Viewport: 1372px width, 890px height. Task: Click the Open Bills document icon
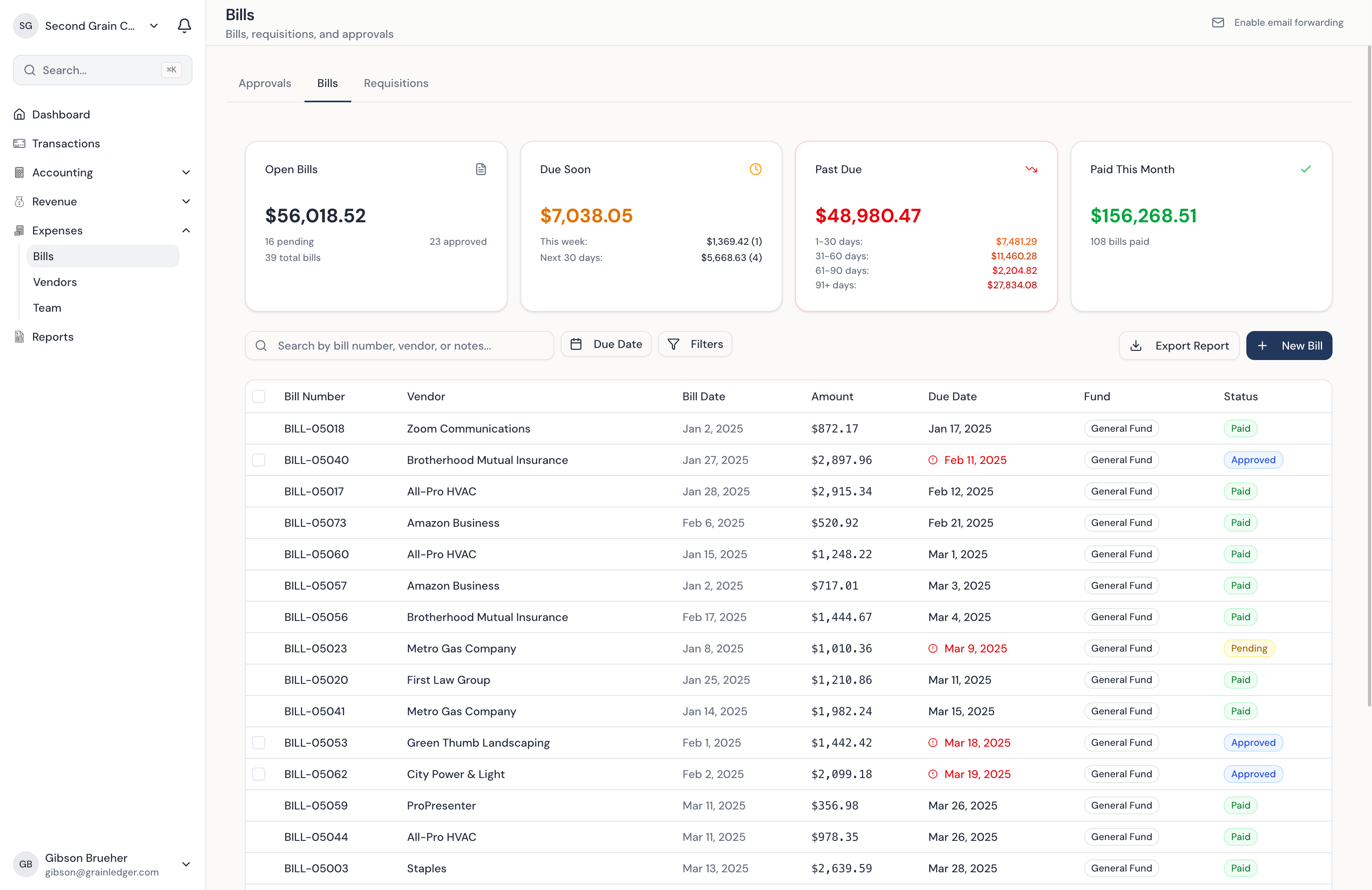coord(481,169)
